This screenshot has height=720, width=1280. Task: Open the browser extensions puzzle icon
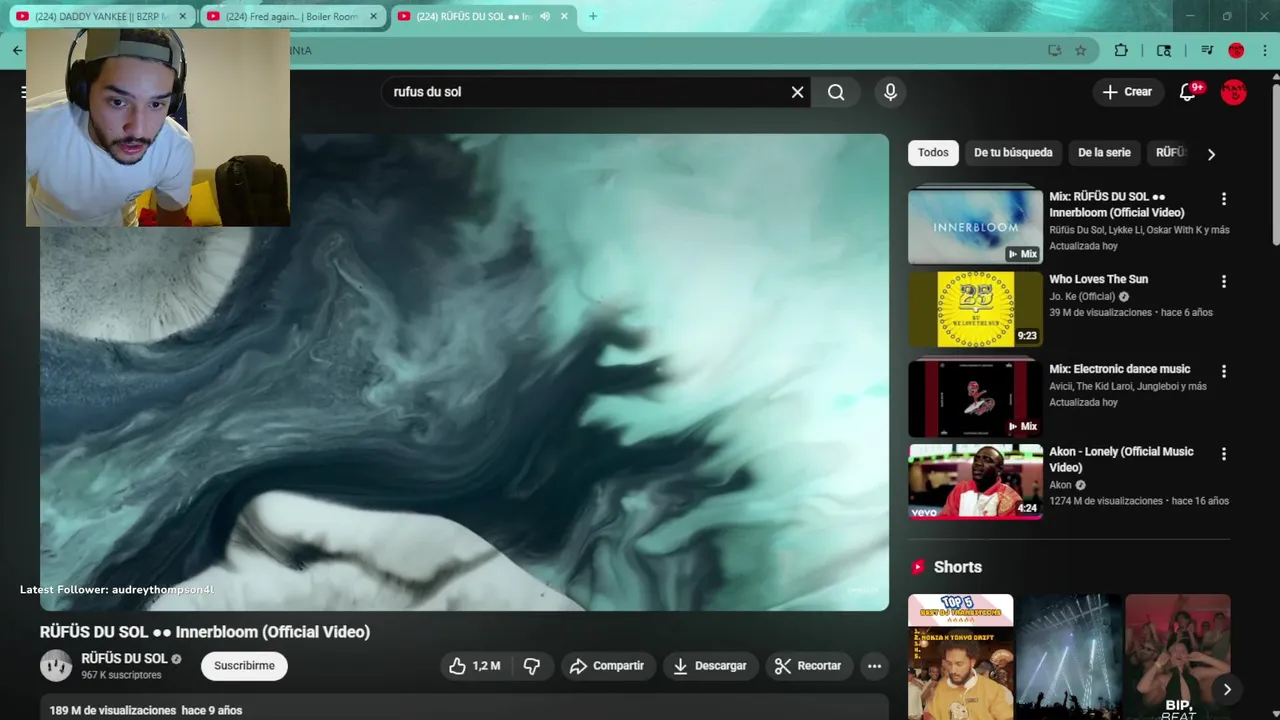click(1121, 50)
